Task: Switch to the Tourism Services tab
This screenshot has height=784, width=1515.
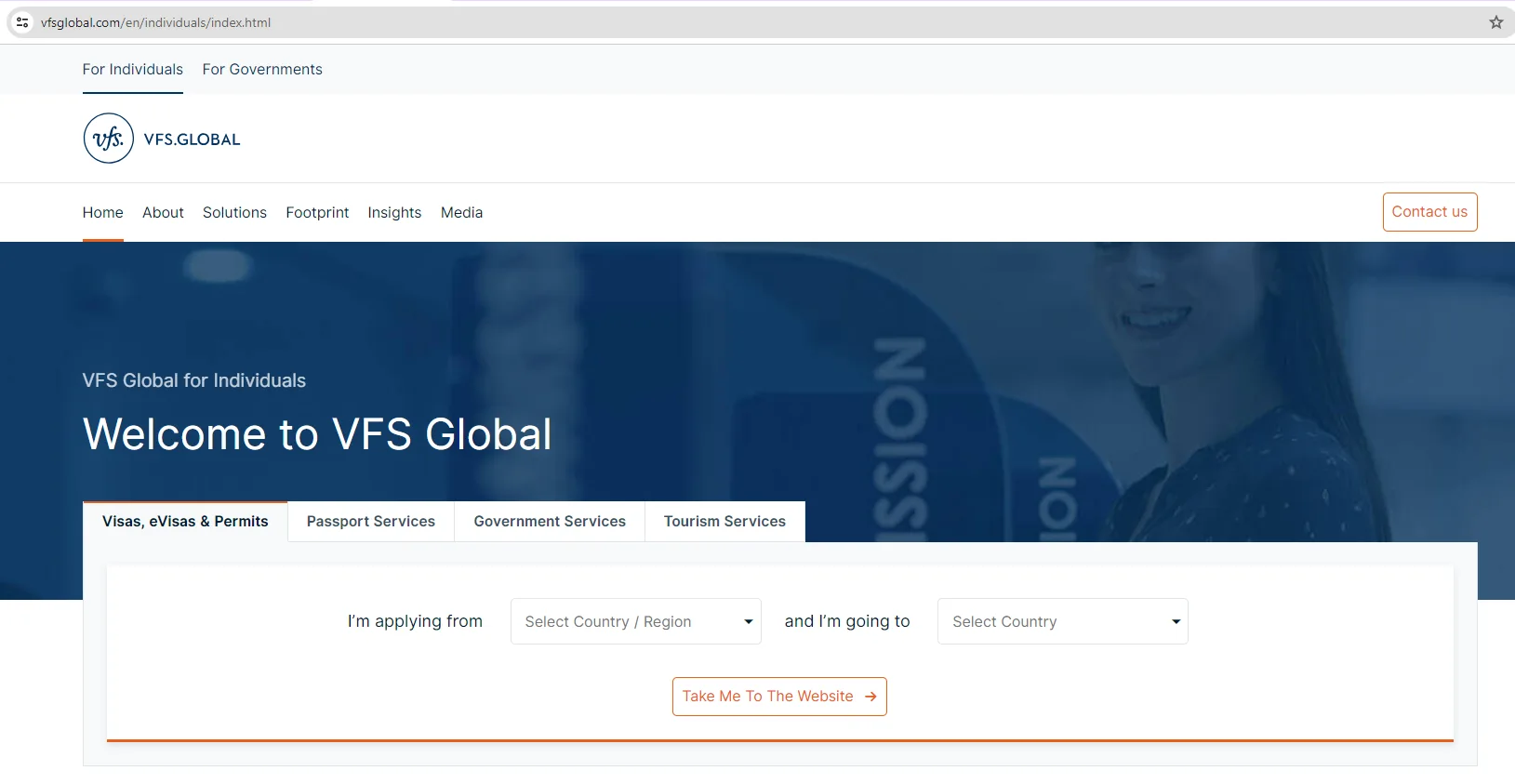Action: pyautogui.click(x=724, y=522)
